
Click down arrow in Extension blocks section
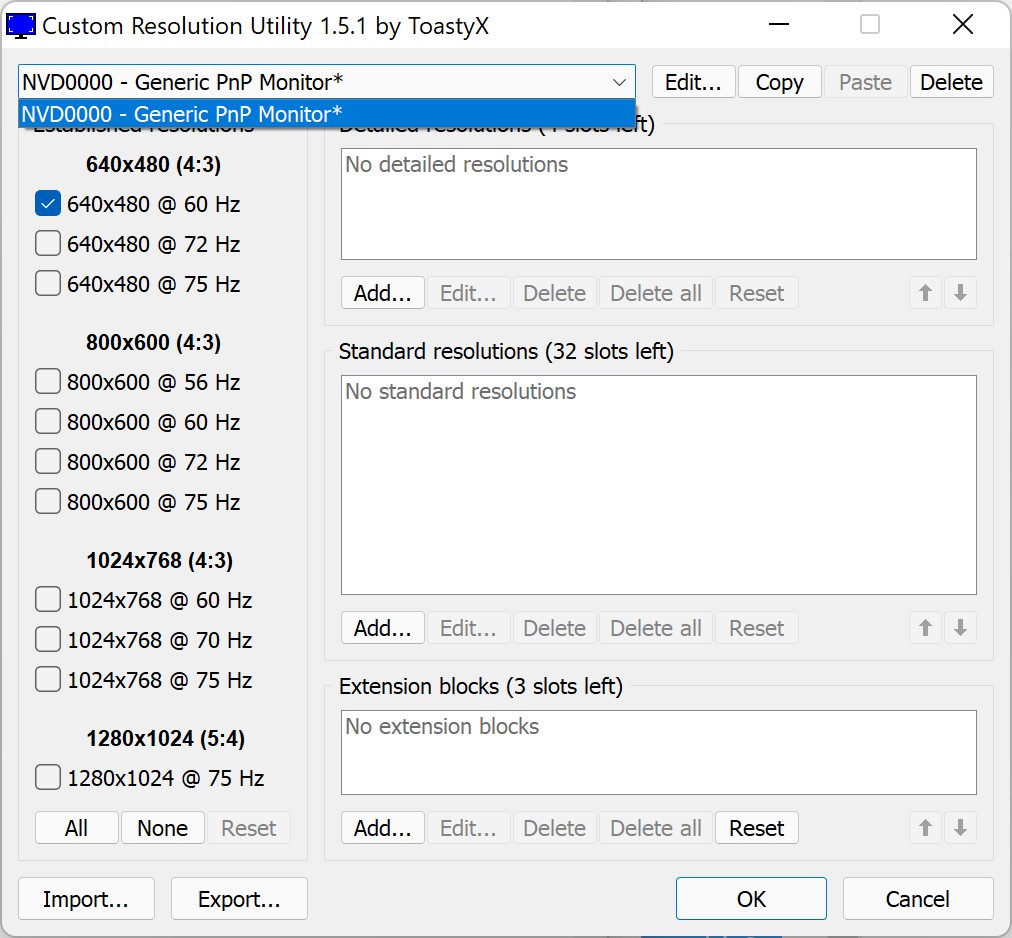960,828
